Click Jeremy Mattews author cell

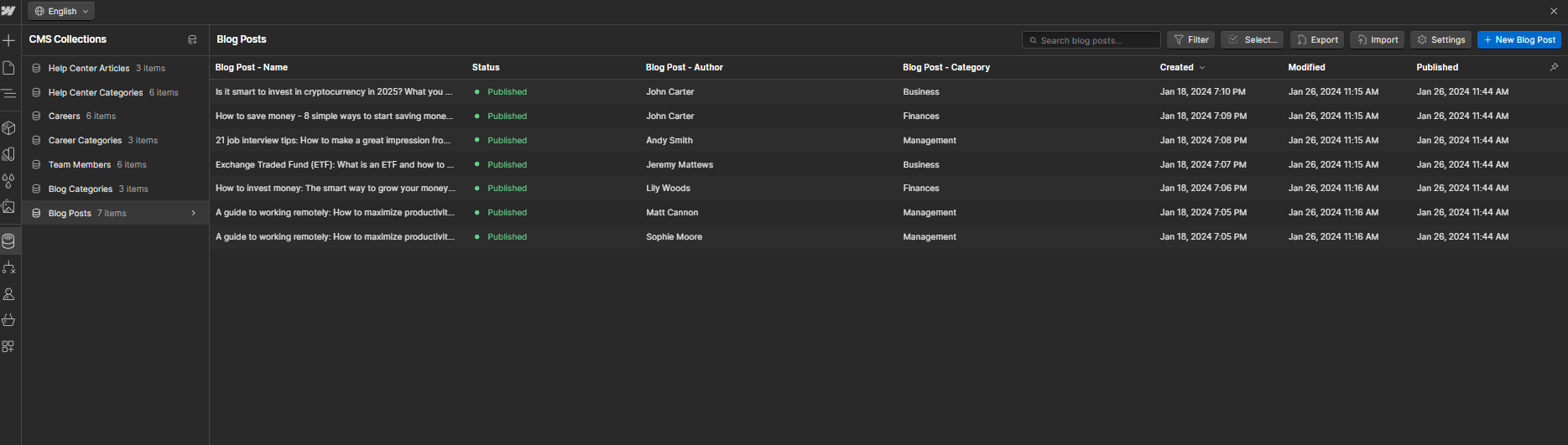click(680, 164)
